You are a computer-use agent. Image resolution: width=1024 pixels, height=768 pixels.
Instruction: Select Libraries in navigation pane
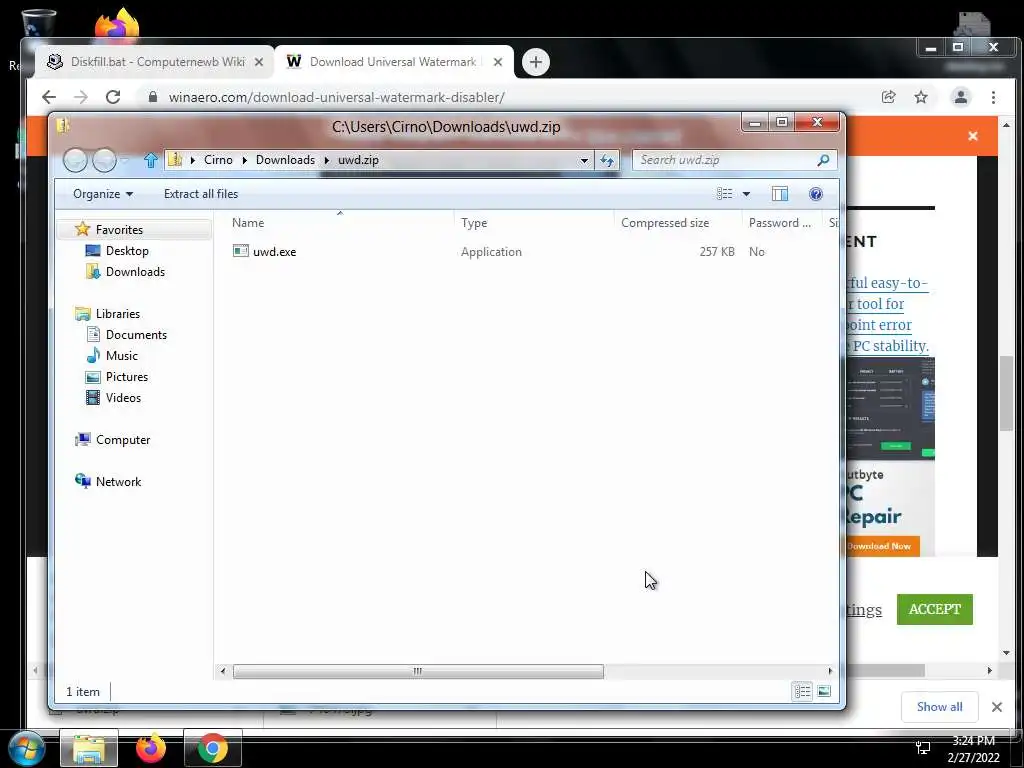[x=118, y=313]
